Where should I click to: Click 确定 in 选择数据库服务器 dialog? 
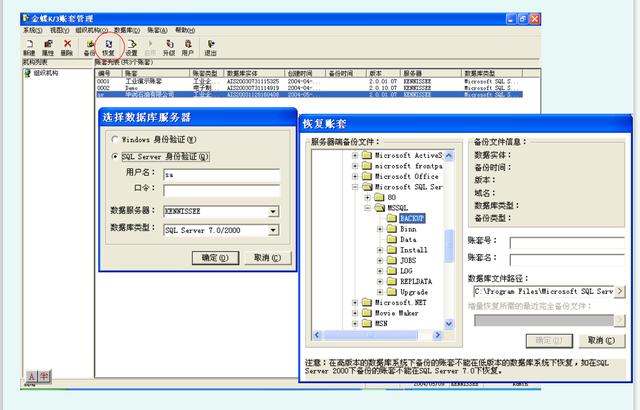tap(216, 258)
